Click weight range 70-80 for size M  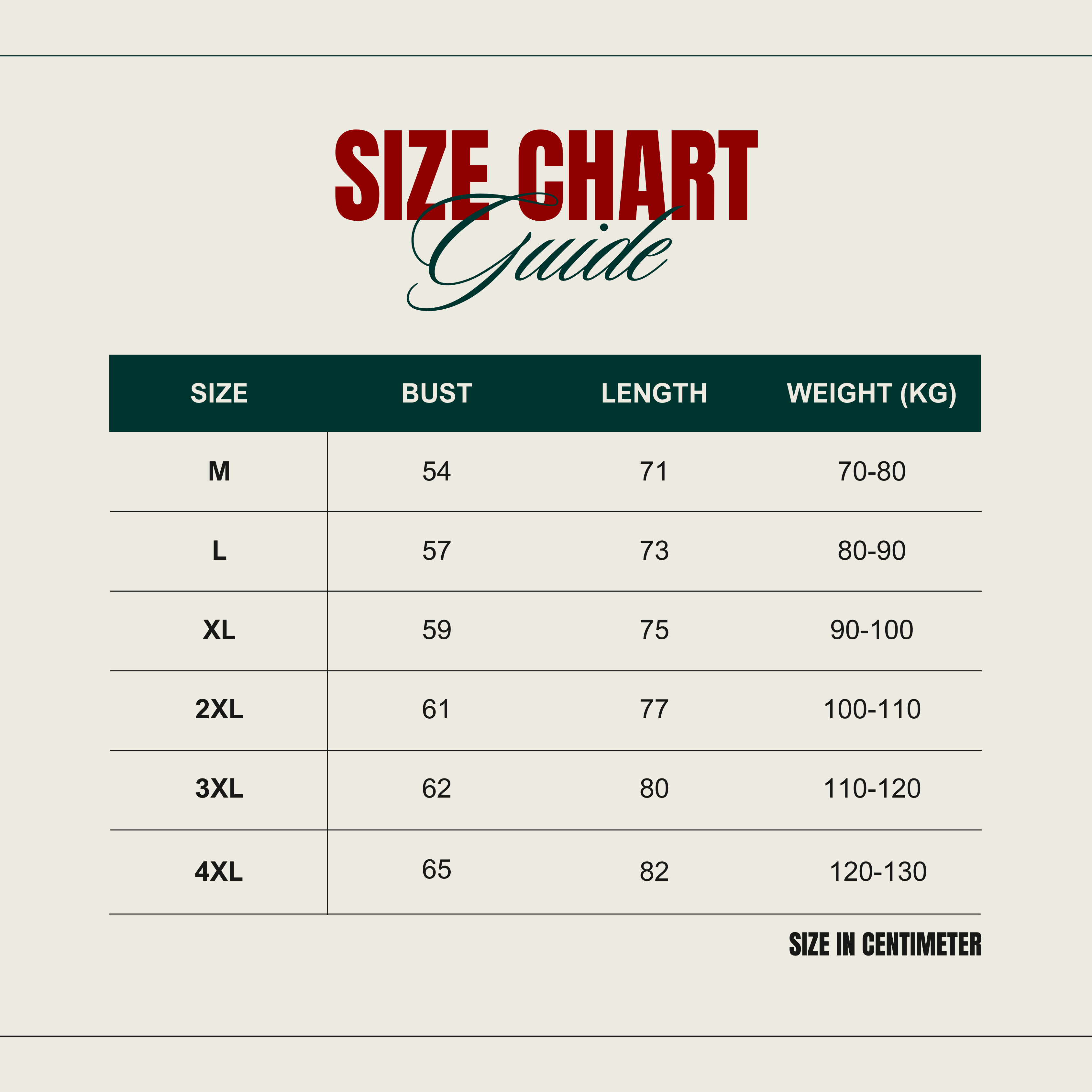[871, 471]
